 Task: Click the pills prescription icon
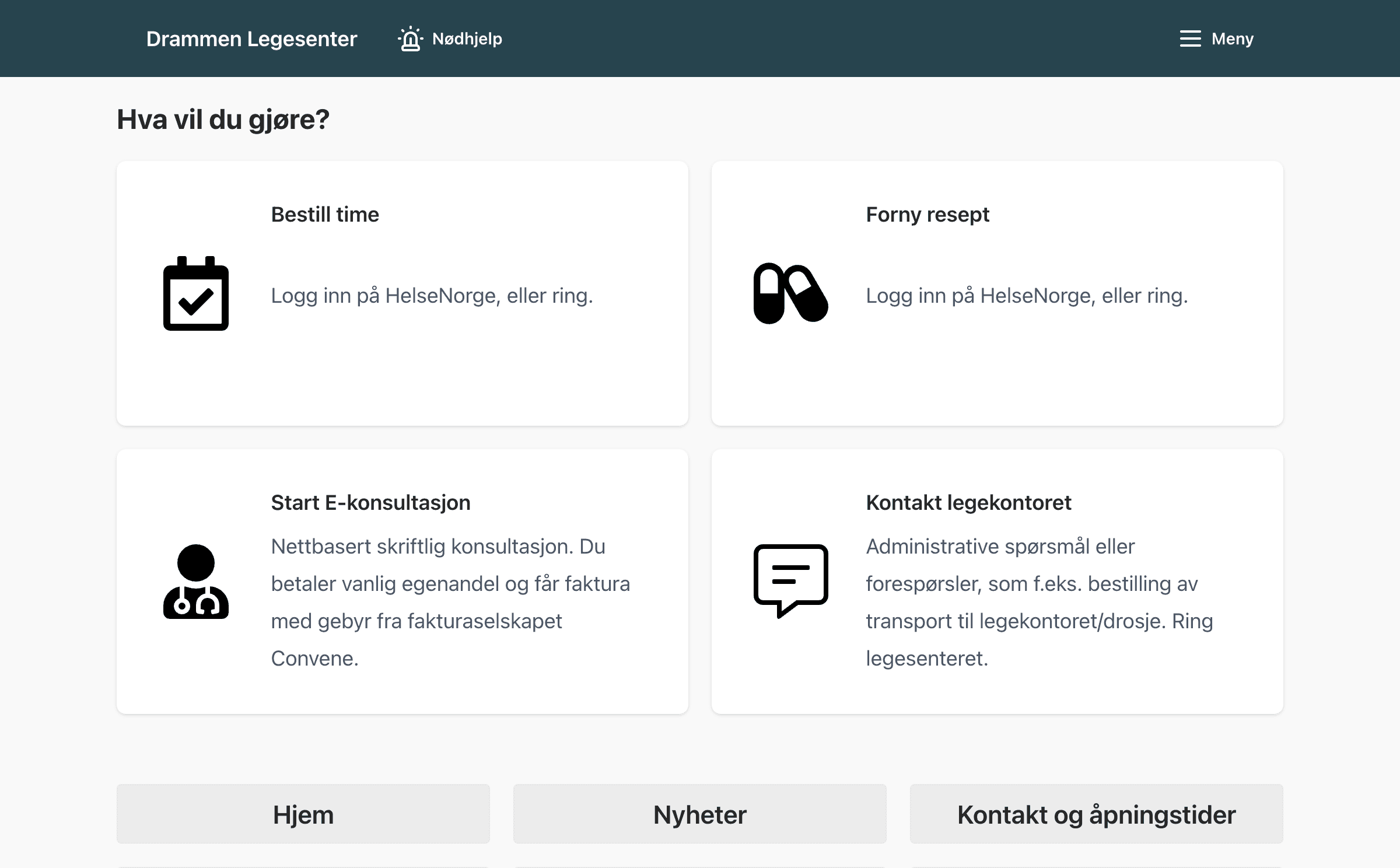point(791,293)
